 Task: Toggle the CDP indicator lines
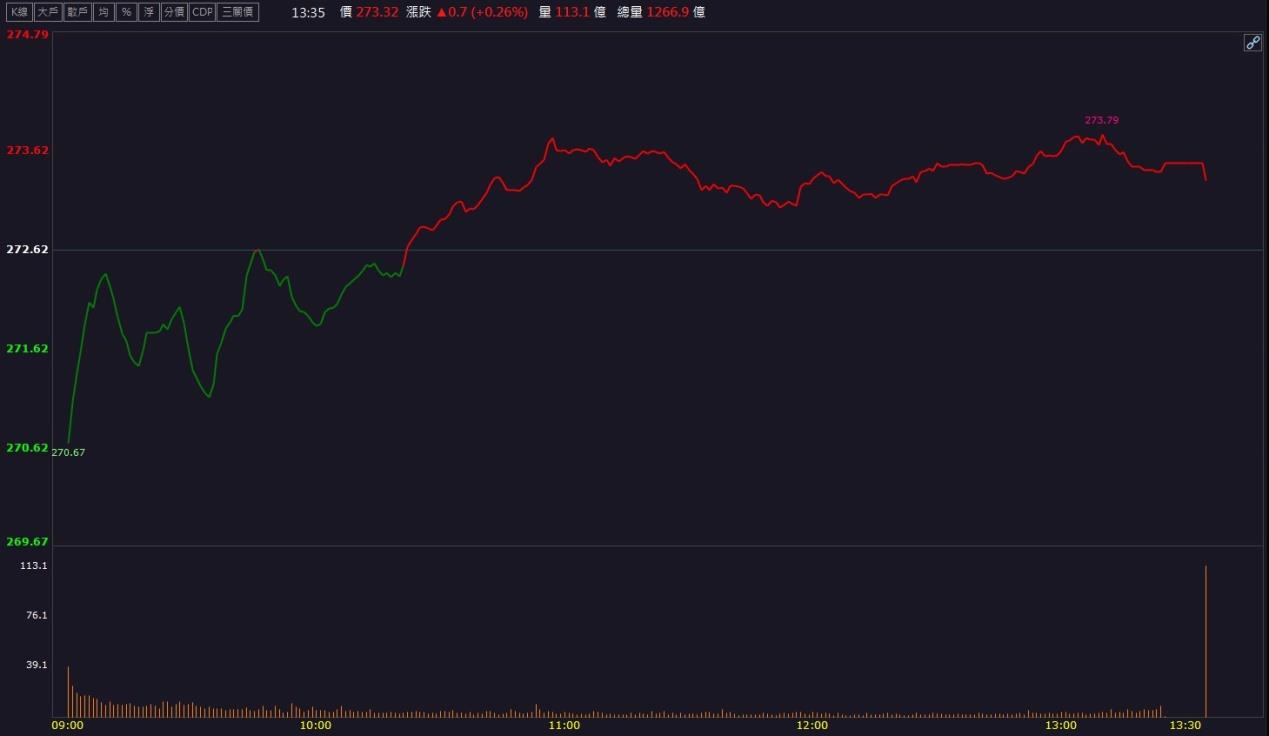tap(202, 12)
